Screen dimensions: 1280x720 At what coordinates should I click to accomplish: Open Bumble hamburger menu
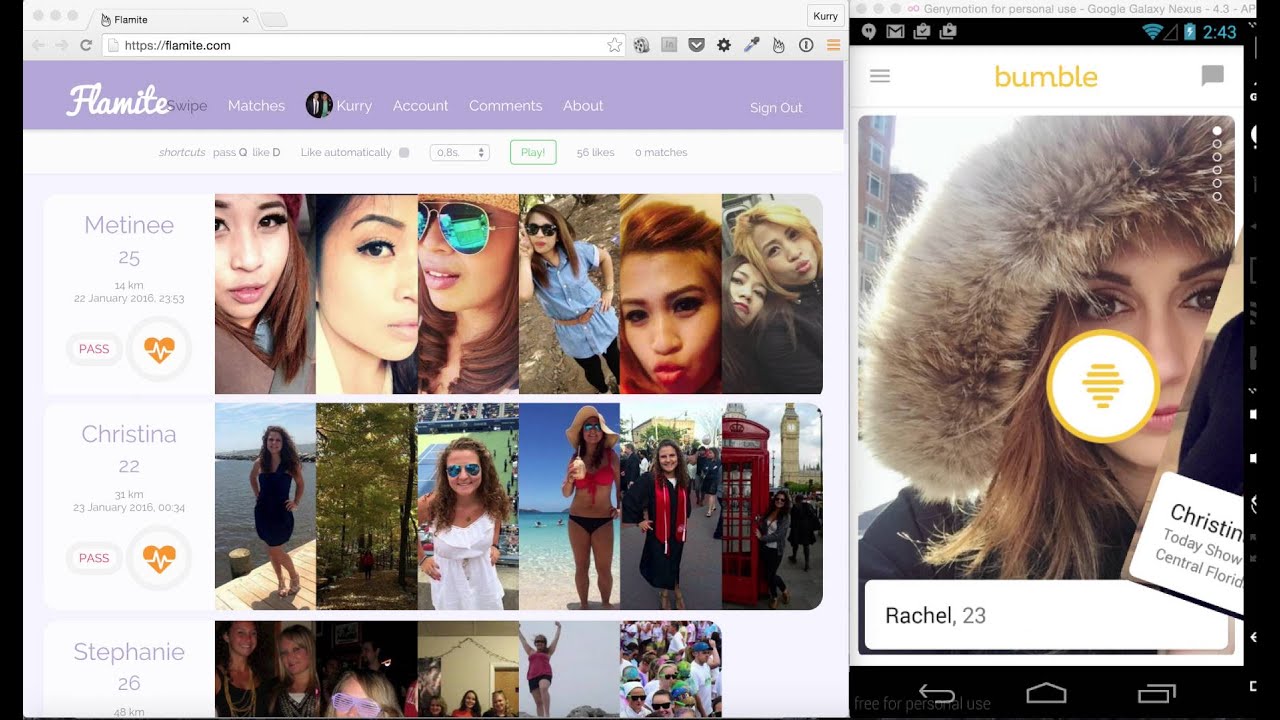[880, 76]
